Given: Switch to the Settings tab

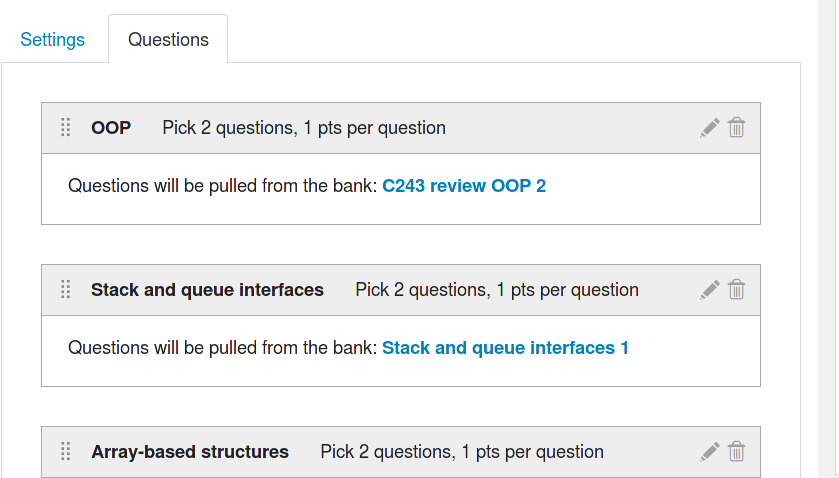Looking at the screenshot, I should 53,40.
